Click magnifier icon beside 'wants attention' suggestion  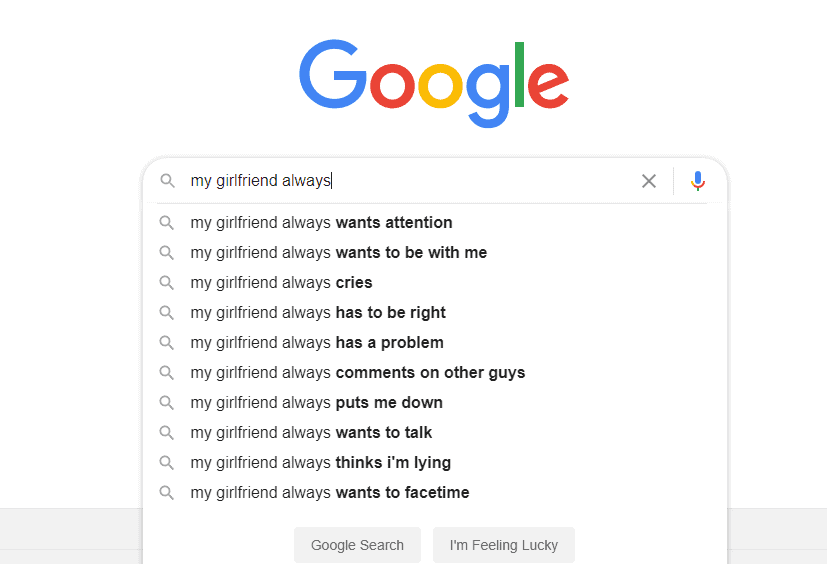[x=167, y=223]
